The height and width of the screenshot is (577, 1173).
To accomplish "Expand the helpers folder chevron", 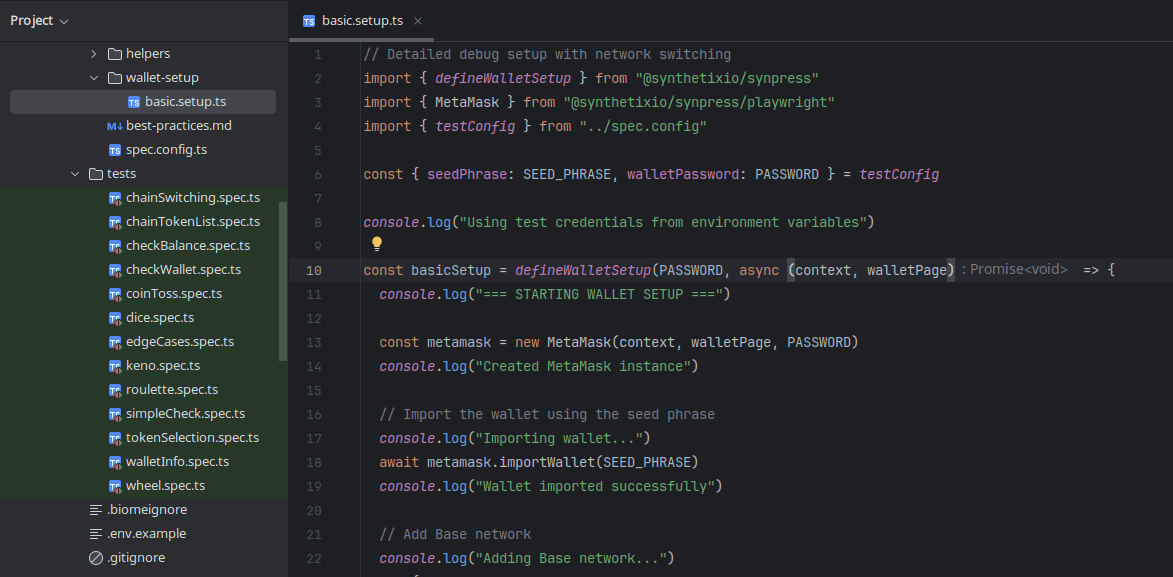I will click(x=94, y=54).
